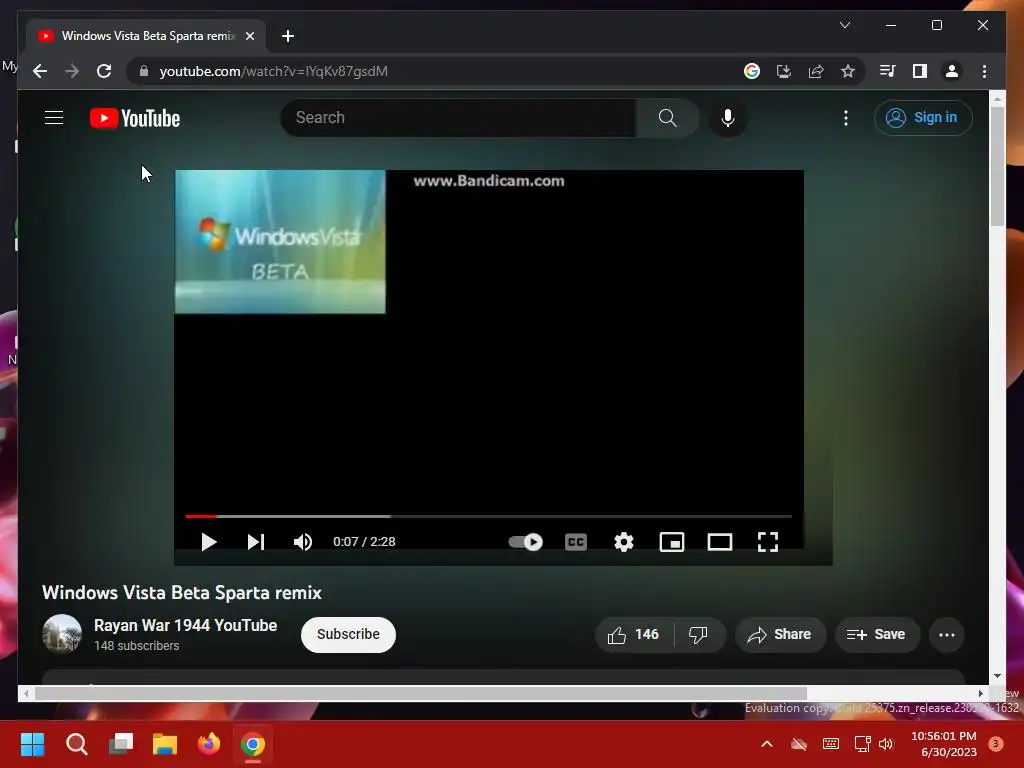Show hidden system tray icons

(767, 744)
